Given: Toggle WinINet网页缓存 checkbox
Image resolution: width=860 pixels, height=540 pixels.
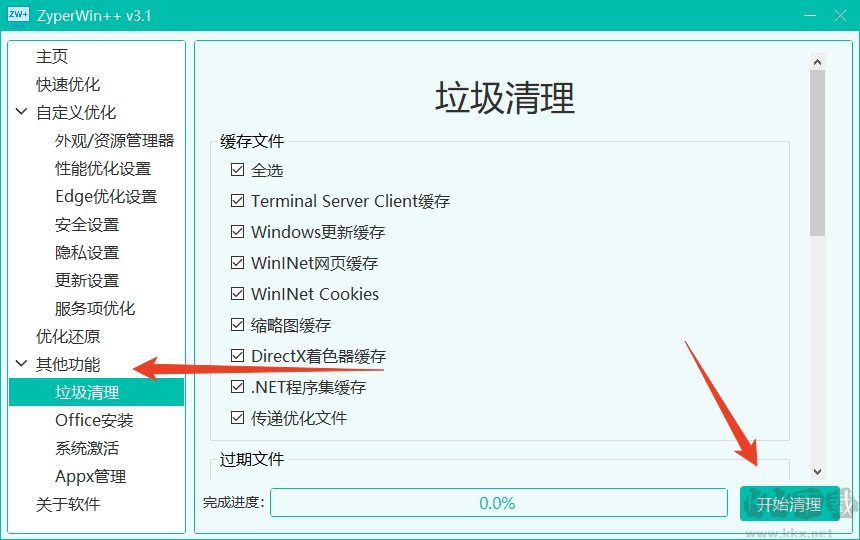Looking at the screenshot, I should click(x=237, y=263).
